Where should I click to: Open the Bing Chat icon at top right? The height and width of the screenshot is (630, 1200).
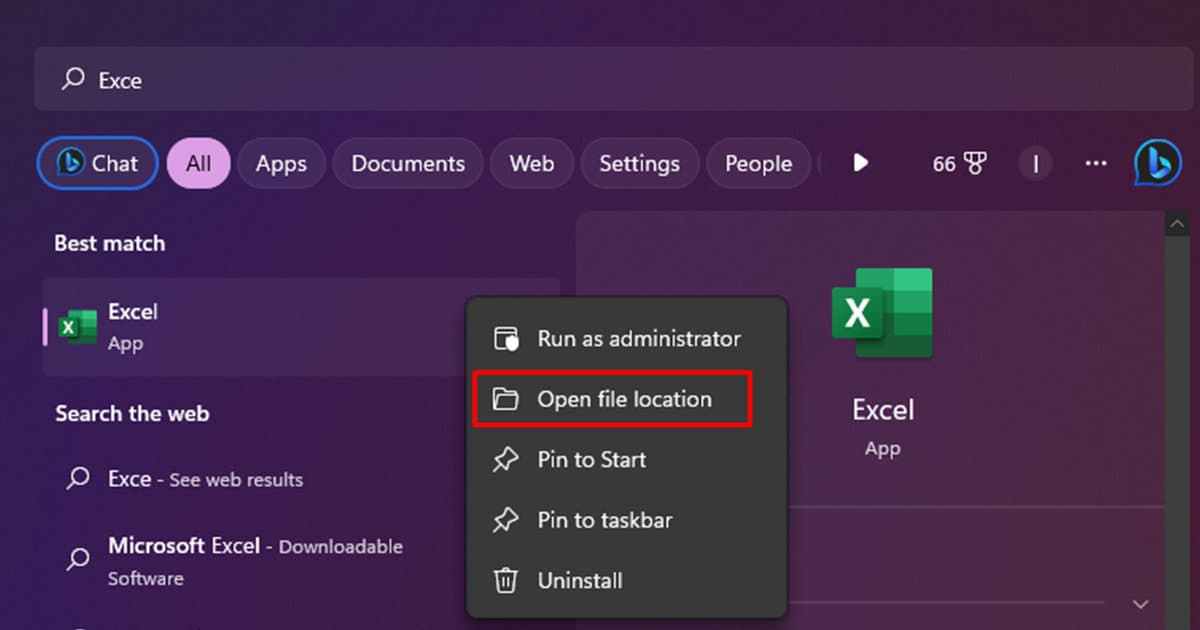coord(1157,163)
